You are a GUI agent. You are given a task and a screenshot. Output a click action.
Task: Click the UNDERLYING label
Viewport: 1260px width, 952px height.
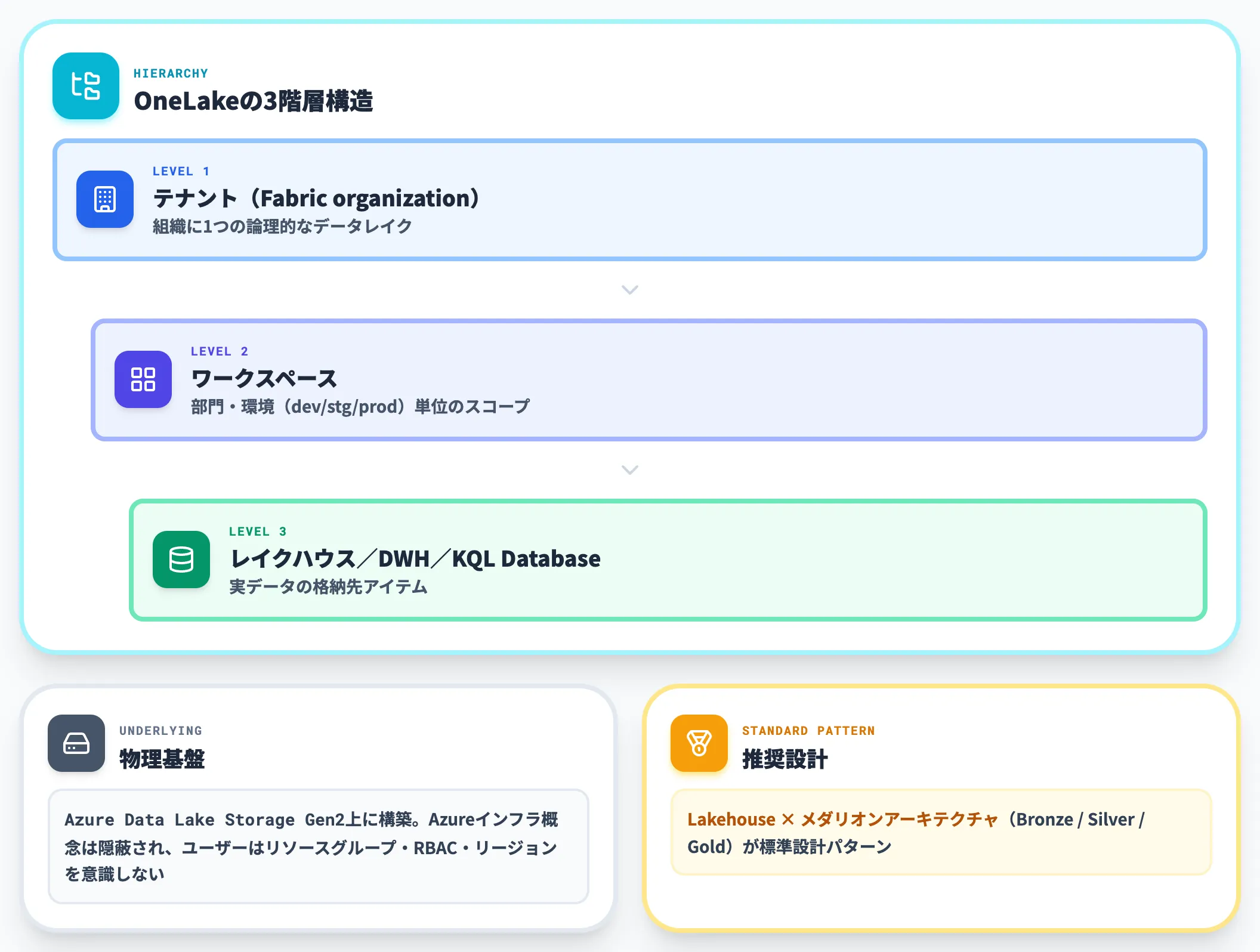(x=161, y=731)
